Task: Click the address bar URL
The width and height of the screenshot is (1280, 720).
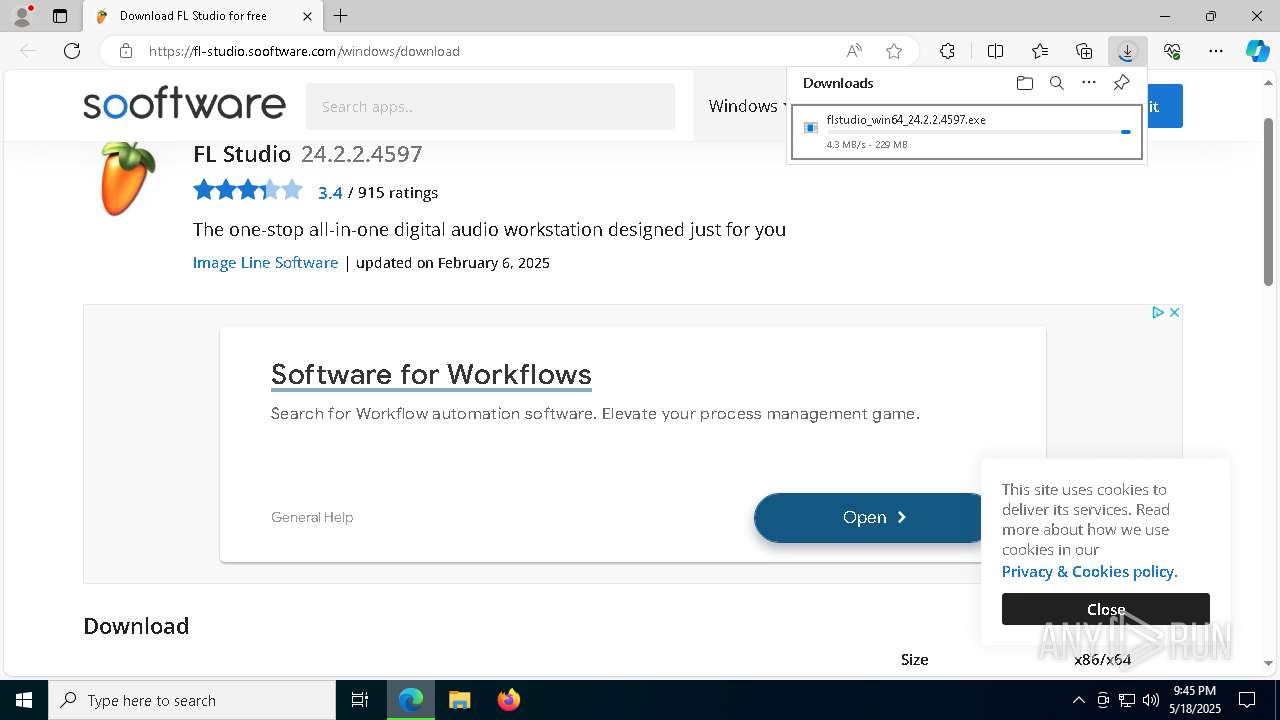Action: pyautogui.click(x=304, y=51)
